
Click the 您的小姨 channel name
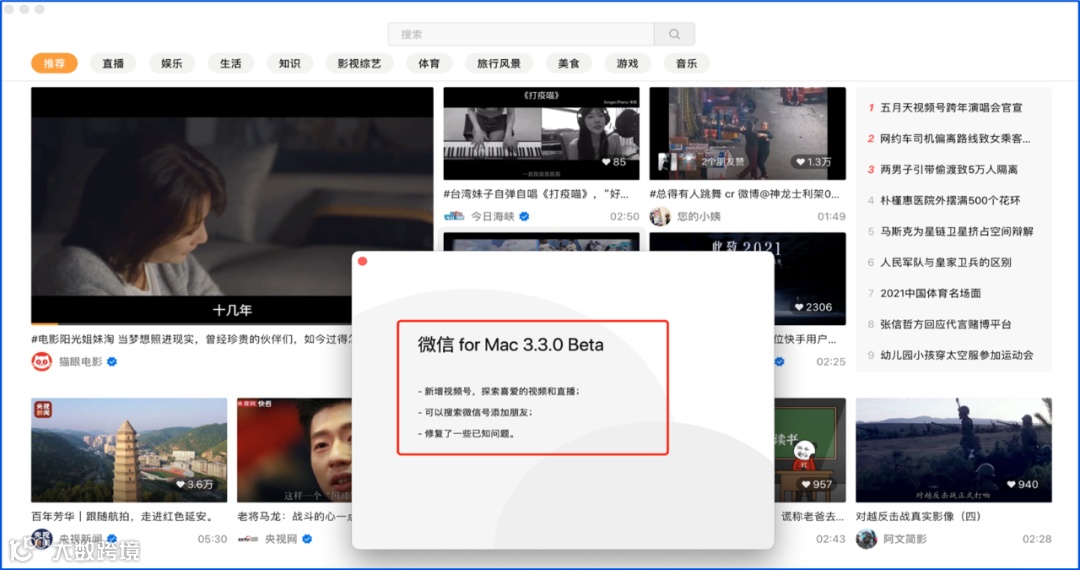click(698, 216)
